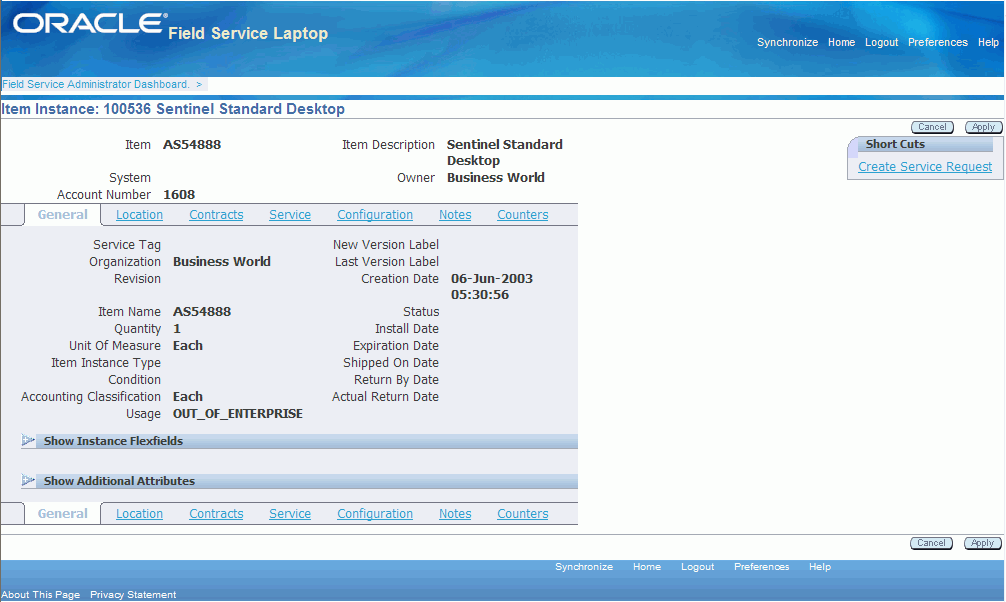The width and height of the screenshot is (1006, 602).
Task: Open Help in header
Action: (x=988, y=42)
